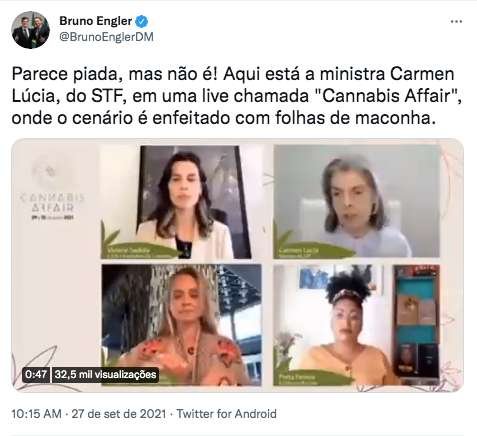Open the @BrunoEnglerDM handle link
The height and width of the screenshot is (436, 477).
coord(106,37)
